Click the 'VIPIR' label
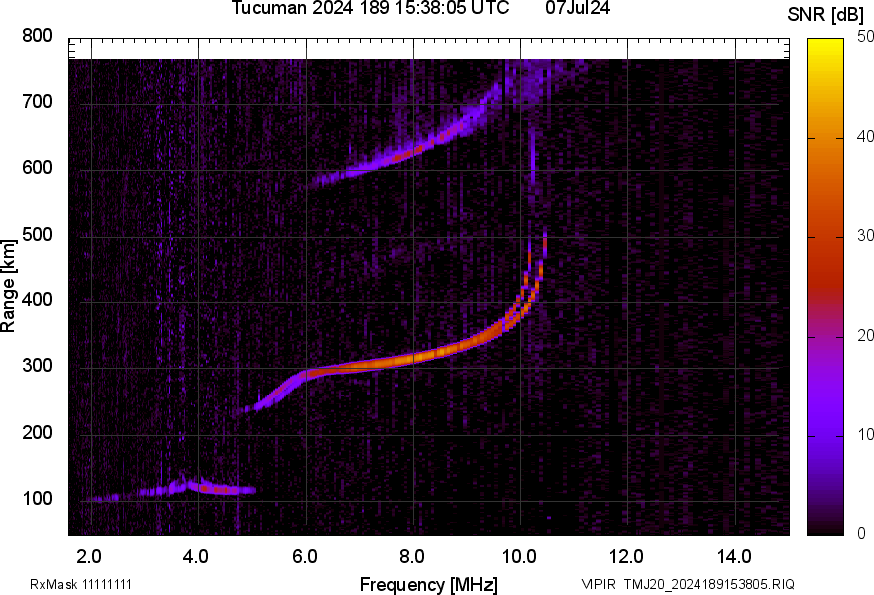Viewport: 874px width, 595px height. click(x=599, y=584)
